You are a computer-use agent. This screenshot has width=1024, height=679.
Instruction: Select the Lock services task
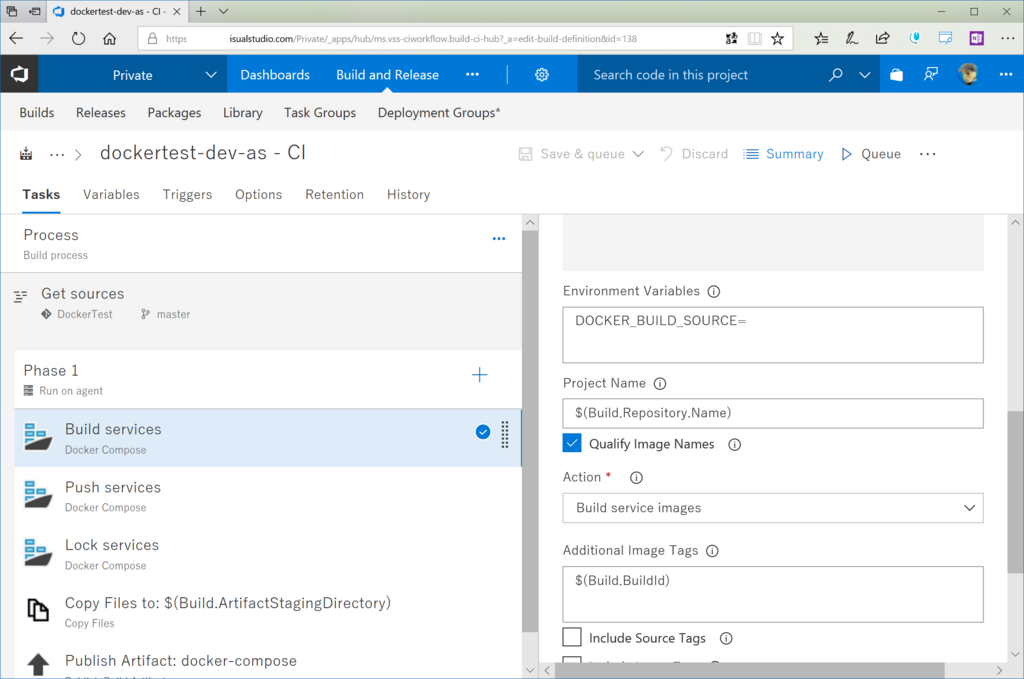click(x=268, y=554)
